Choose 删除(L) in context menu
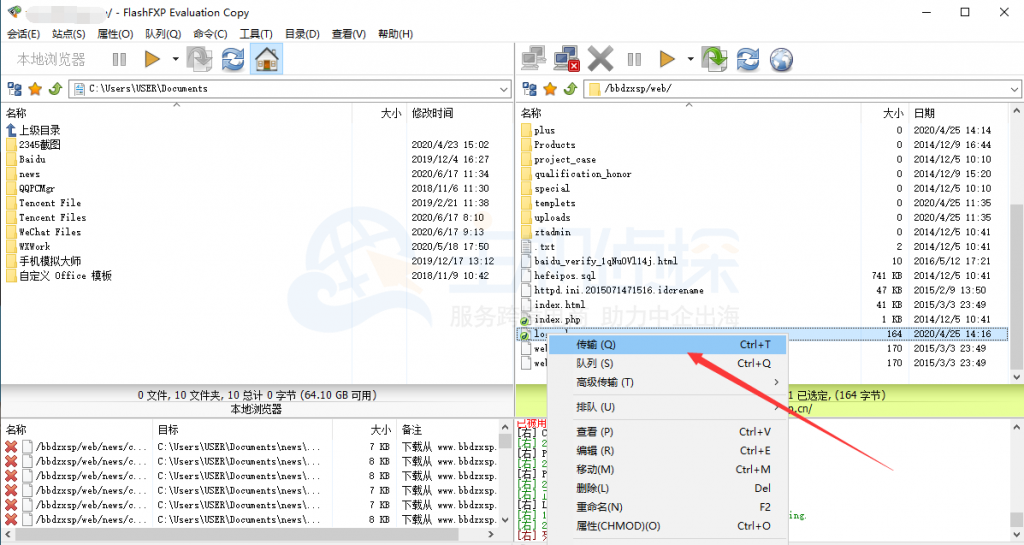This screenshot has height=545, width=1024. (667, 488)
